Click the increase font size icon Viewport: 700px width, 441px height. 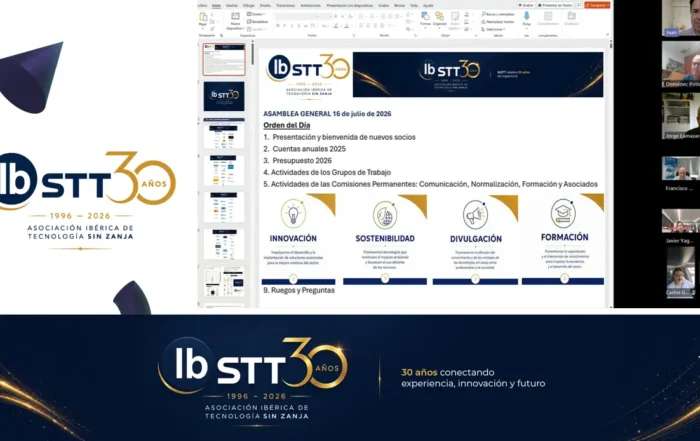[x=336, y=17]
